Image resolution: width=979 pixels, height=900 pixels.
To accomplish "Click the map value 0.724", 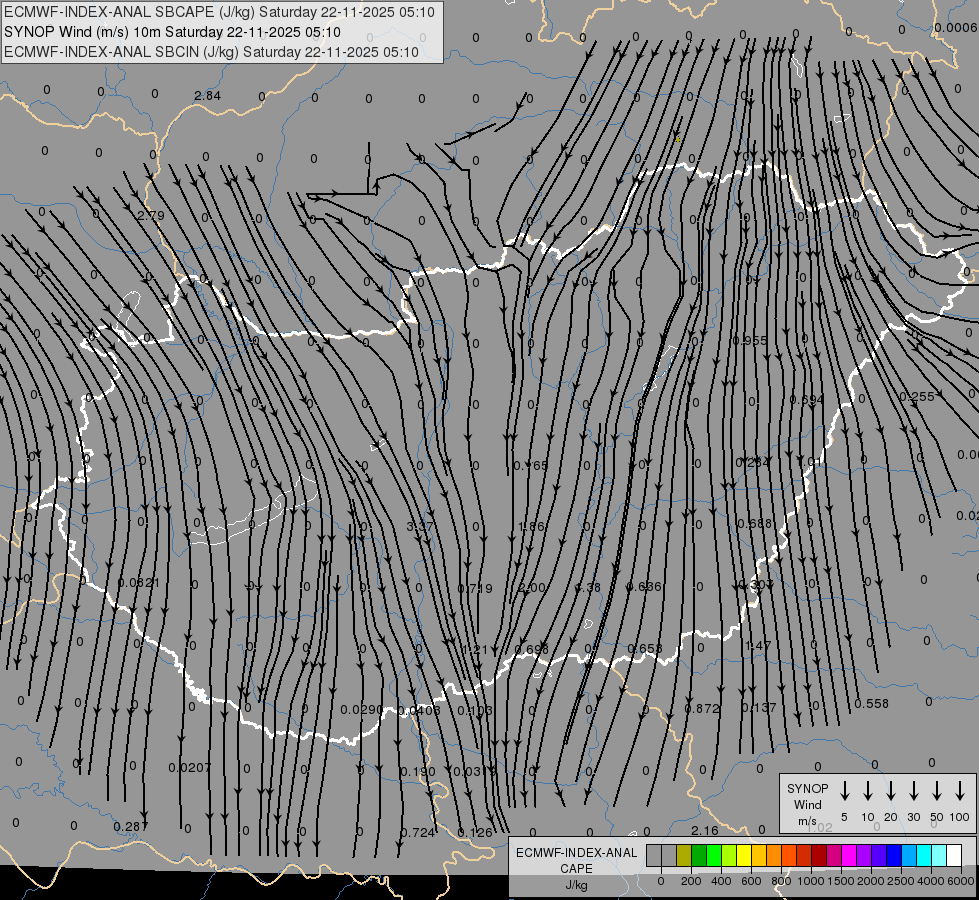I will [x=418, y=833].
